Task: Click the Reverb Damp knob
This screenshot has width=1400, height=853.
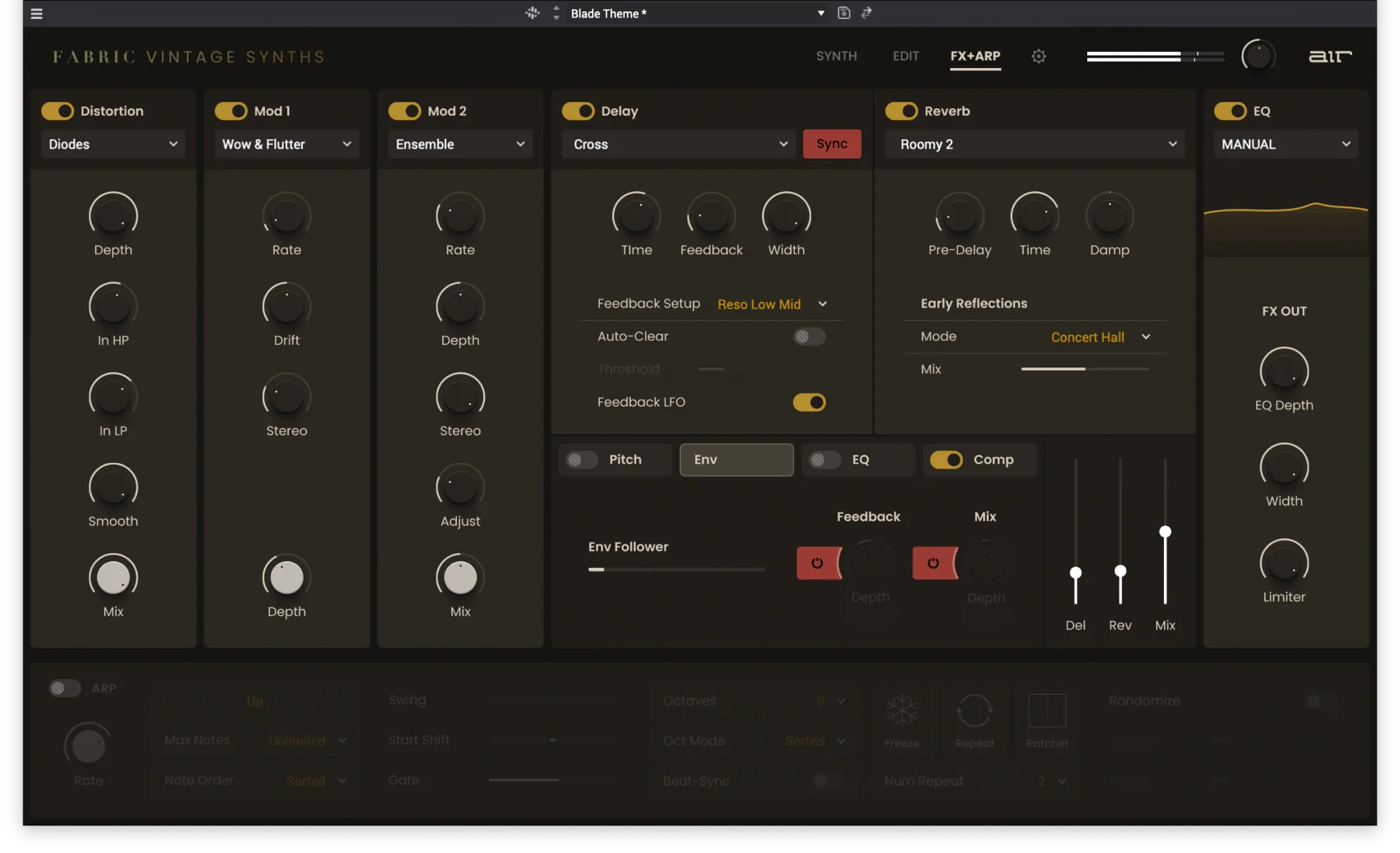Action: pos(1110,216)
